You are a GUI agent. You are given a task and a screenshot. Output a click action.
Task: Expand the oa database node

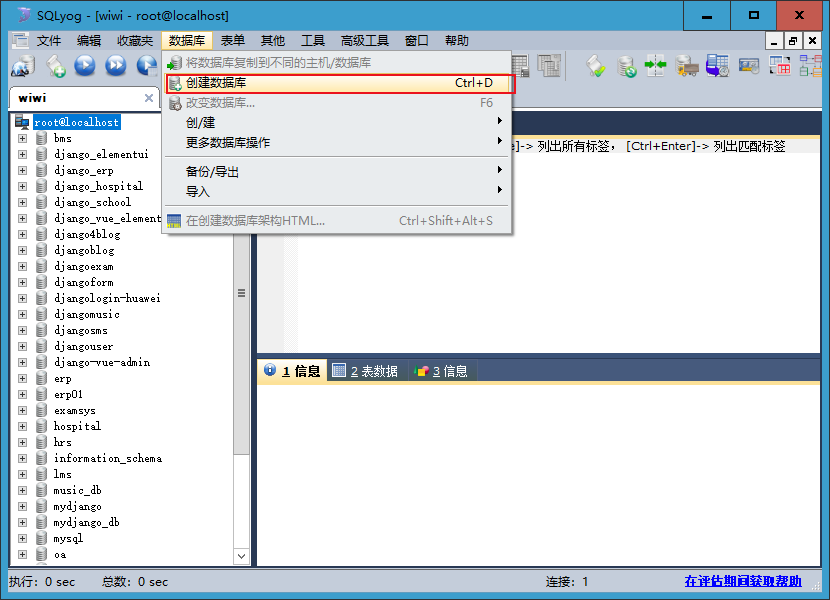click(22, 554)
